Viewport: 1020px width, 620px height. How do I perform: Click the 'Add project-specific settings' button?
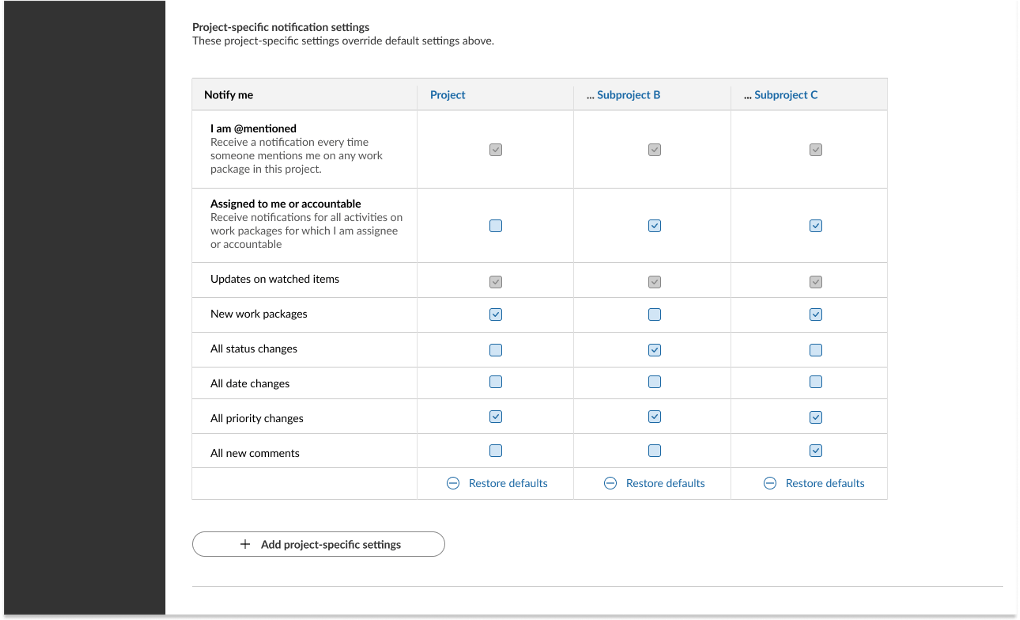point(318,544)
